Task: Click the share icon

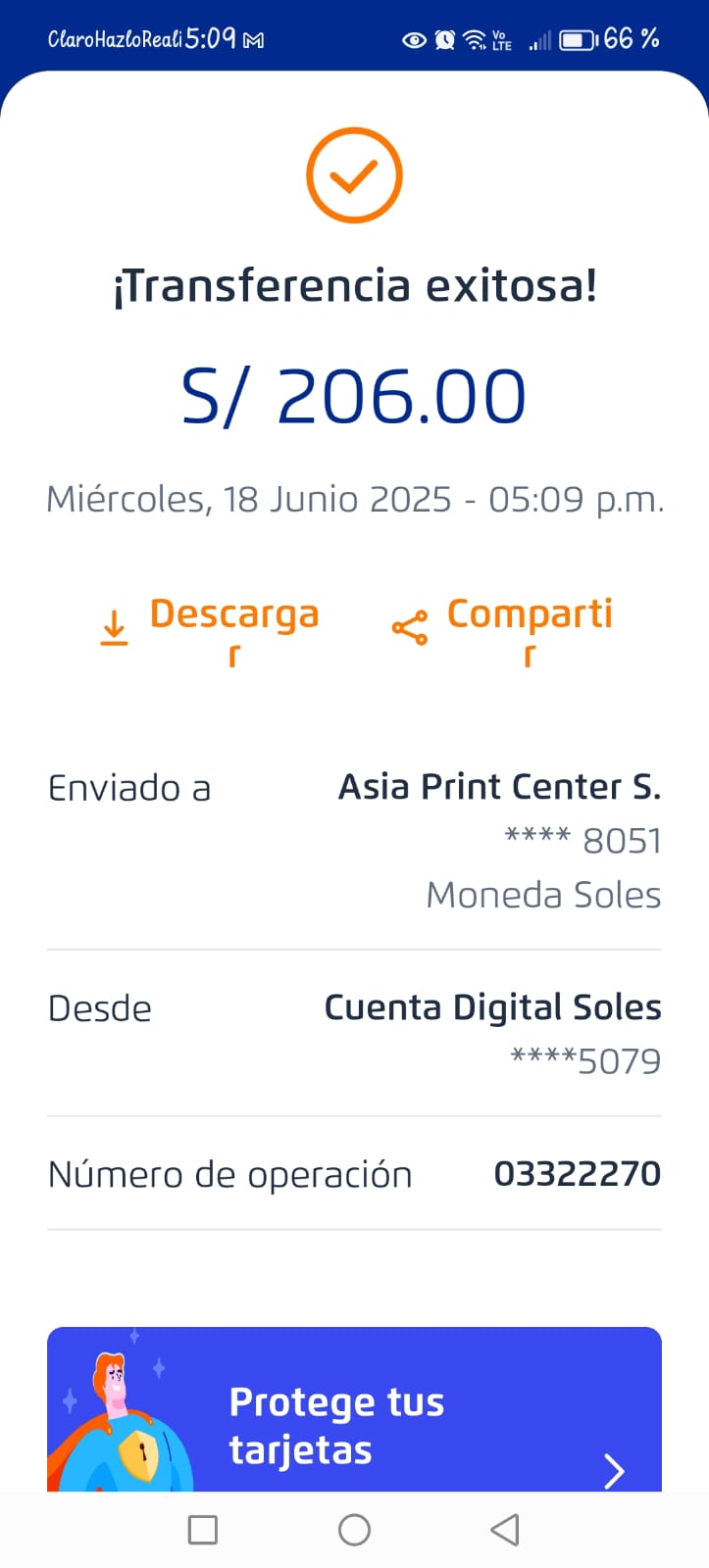Action: pos(409,627)
